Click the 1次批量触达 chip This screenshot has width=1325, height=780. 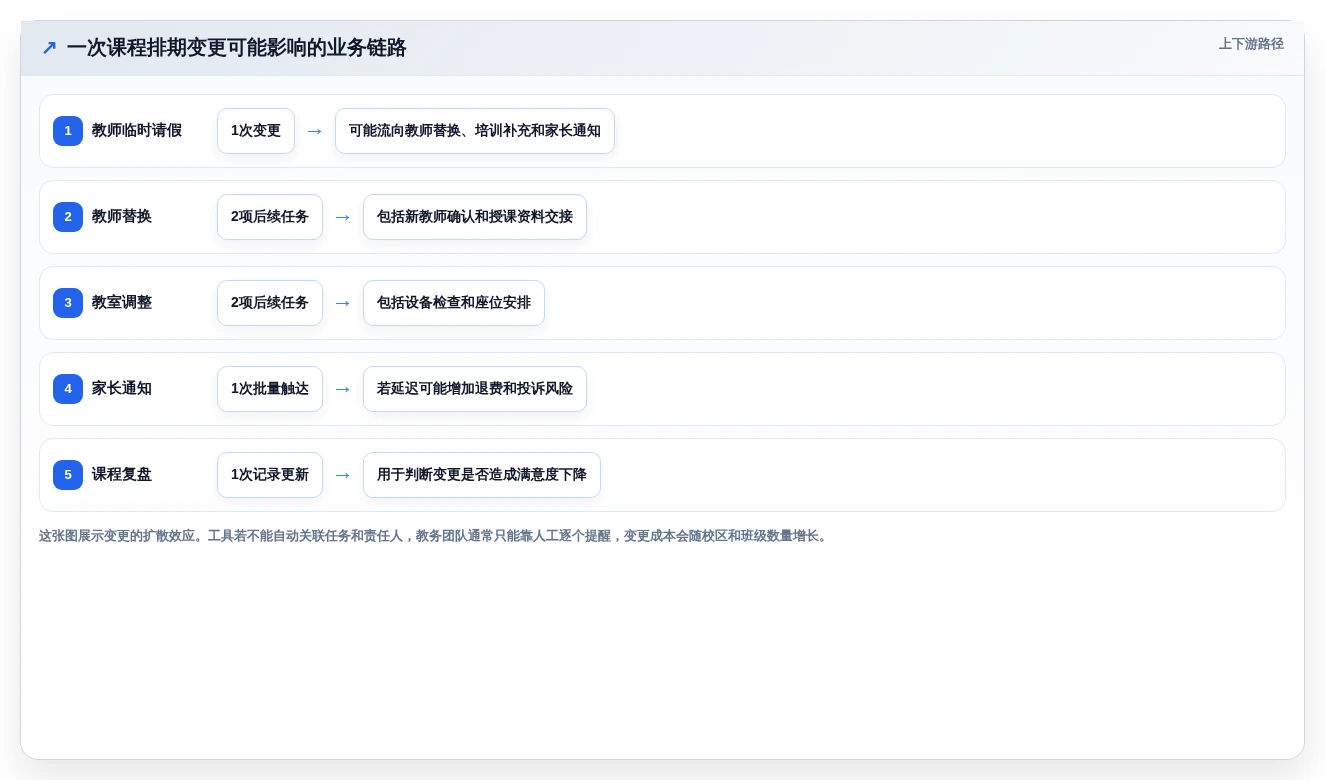pyautogui.click(x=270, y=389)
